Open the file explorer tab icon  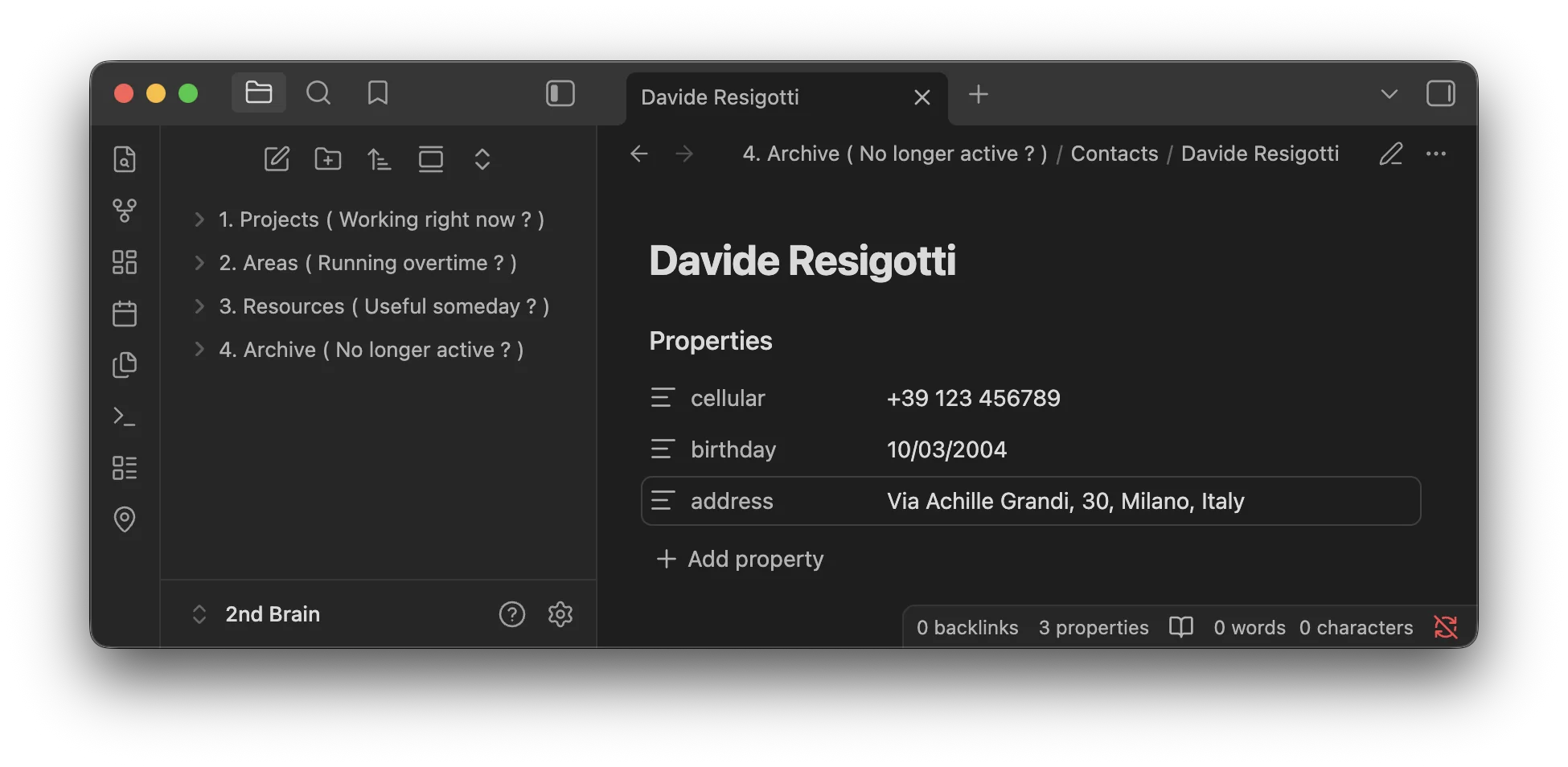(x=258, y=93)
